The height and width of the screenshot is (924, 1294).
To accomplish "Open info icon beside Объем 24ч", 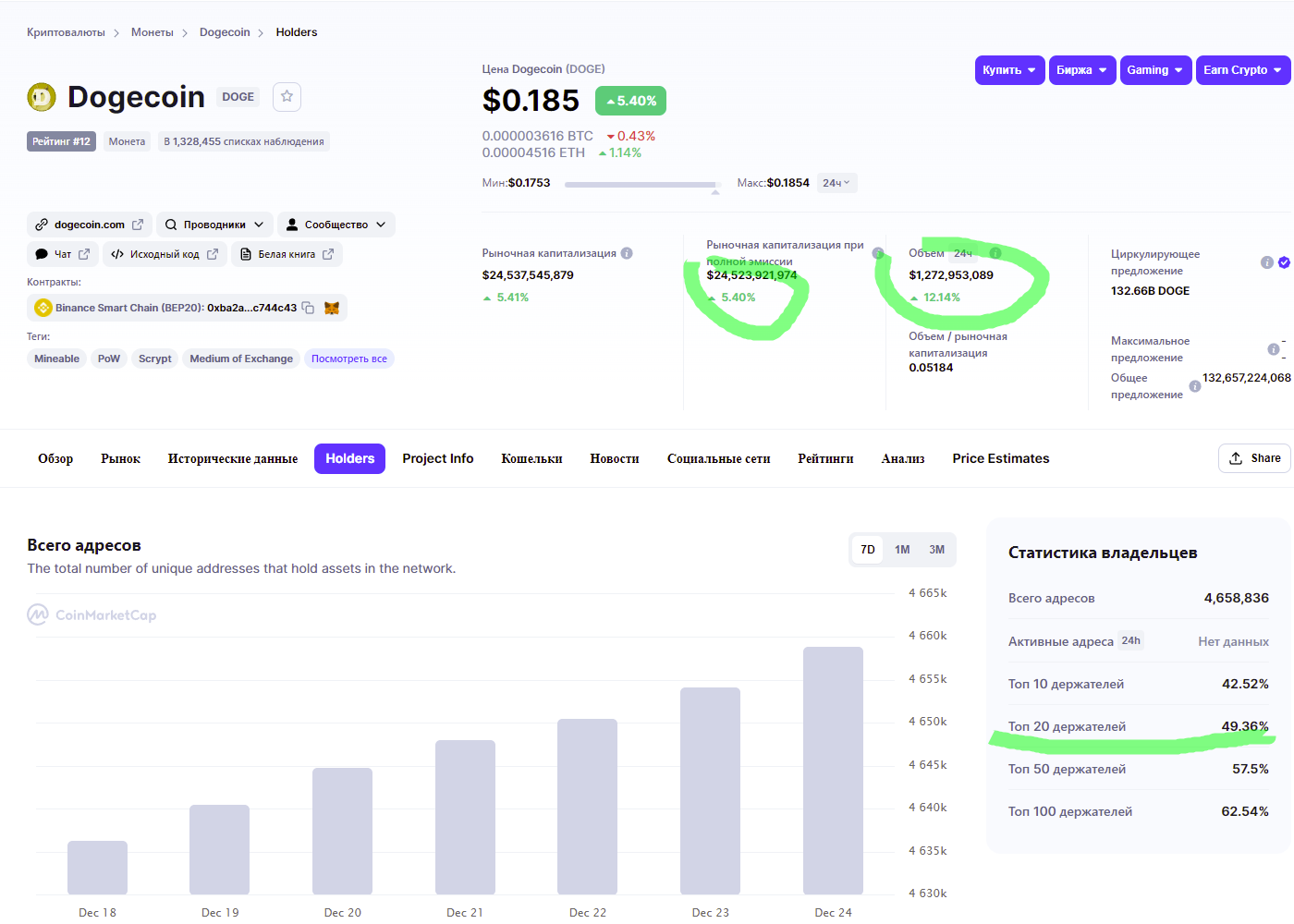I will click(995, 253).
